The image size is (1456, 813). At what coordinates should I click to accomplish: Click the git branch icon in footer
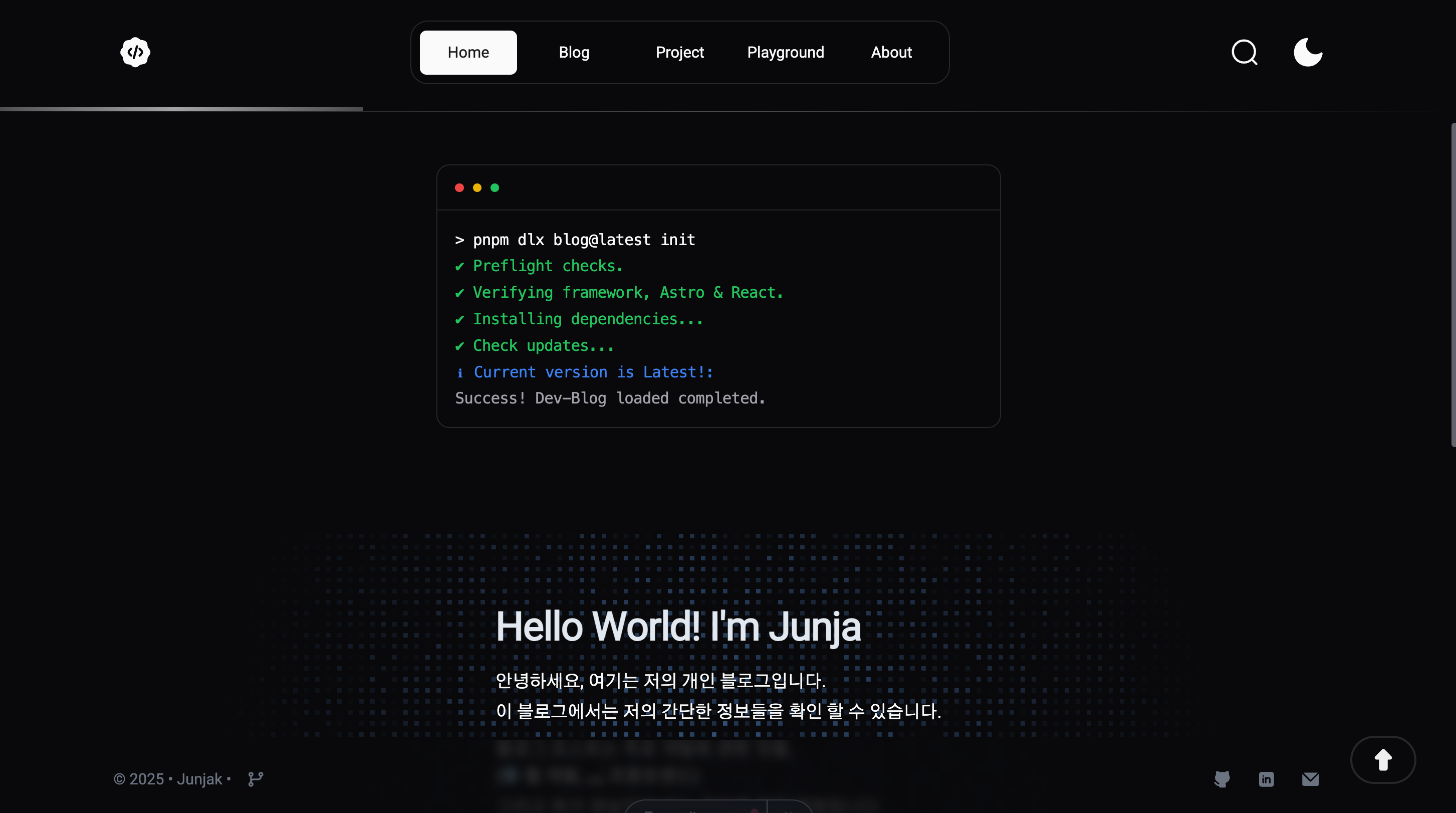point(256,779)
